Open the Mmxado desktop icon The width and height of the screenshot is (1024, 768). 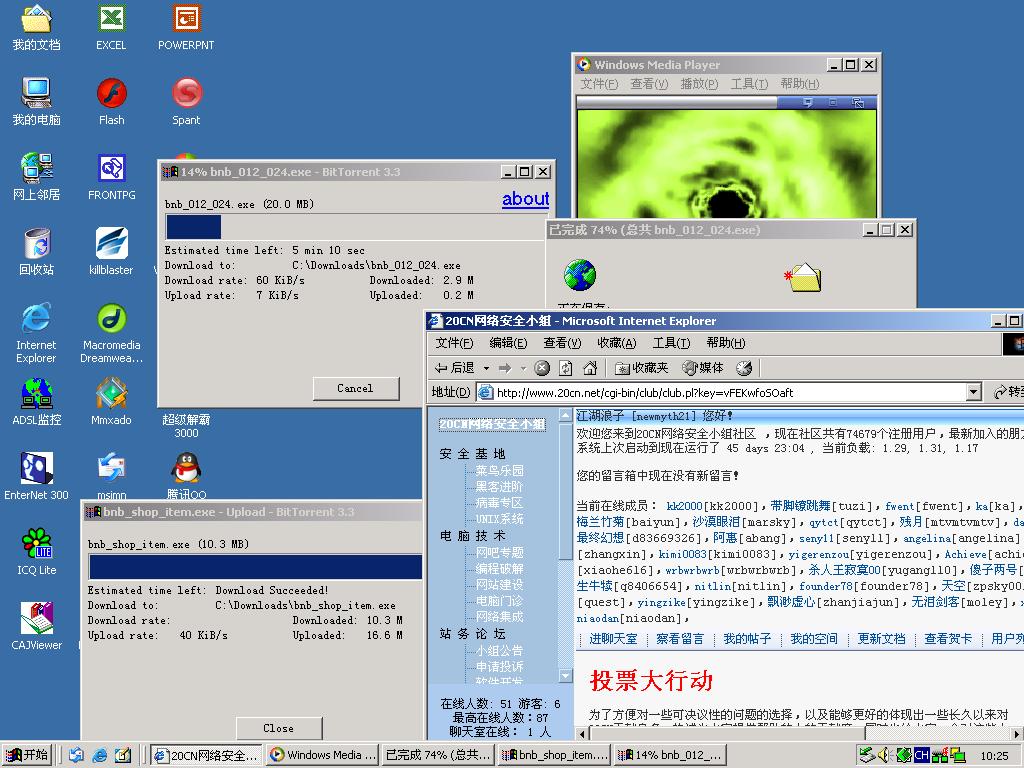[x=111, y=402]
